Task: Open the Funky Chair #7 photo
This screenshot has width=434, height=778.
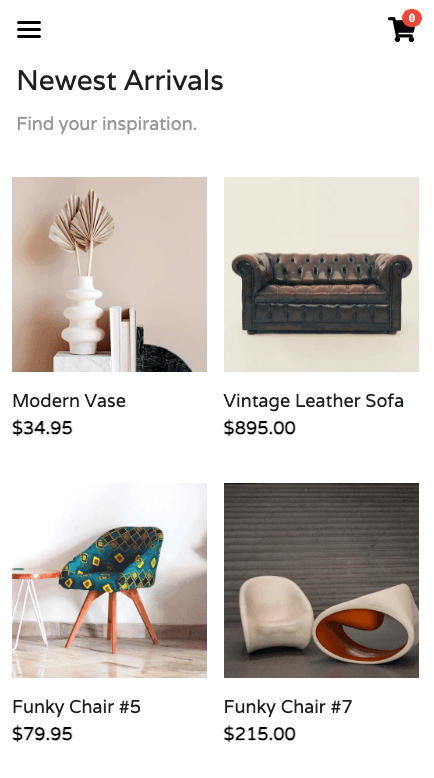Action: (x=321, y=581)
